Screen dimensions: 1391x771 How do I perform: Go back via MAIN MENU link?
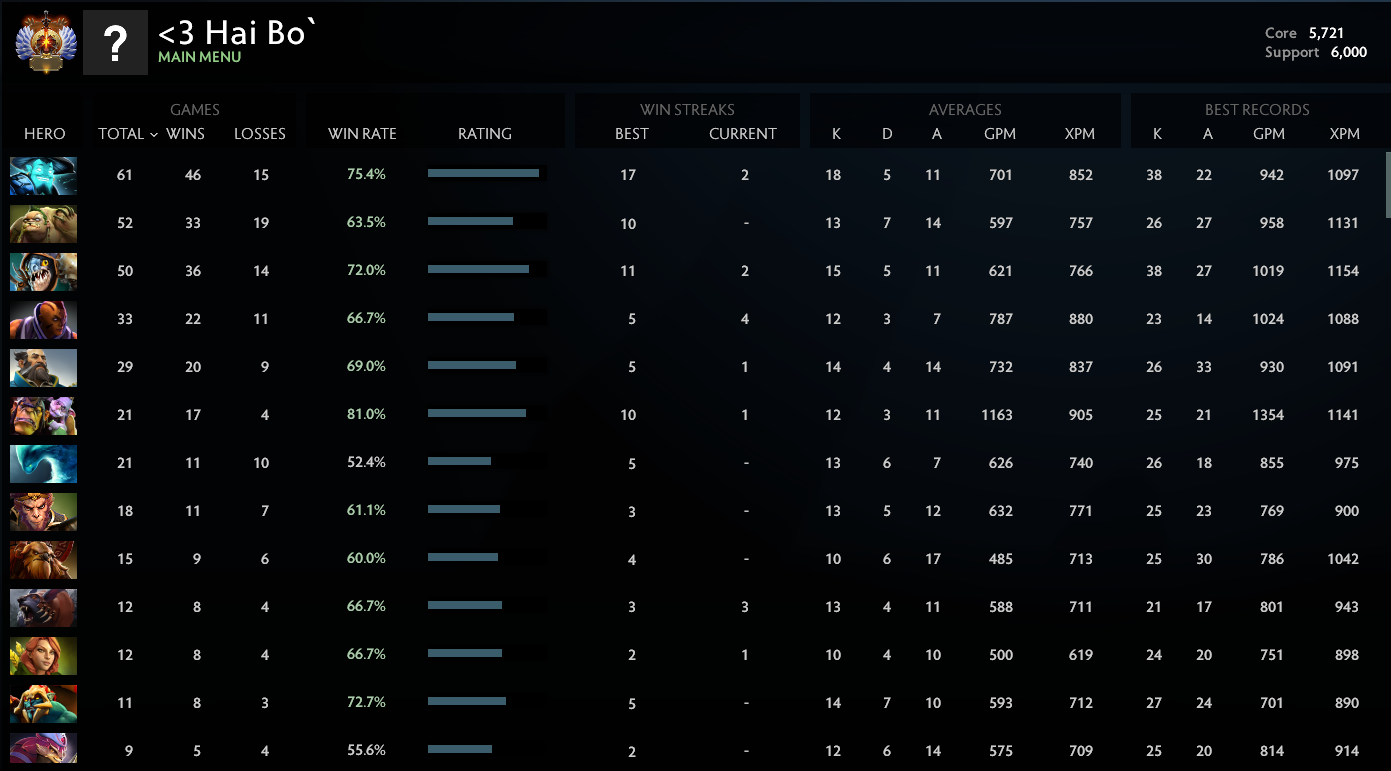tap(199, 58)
